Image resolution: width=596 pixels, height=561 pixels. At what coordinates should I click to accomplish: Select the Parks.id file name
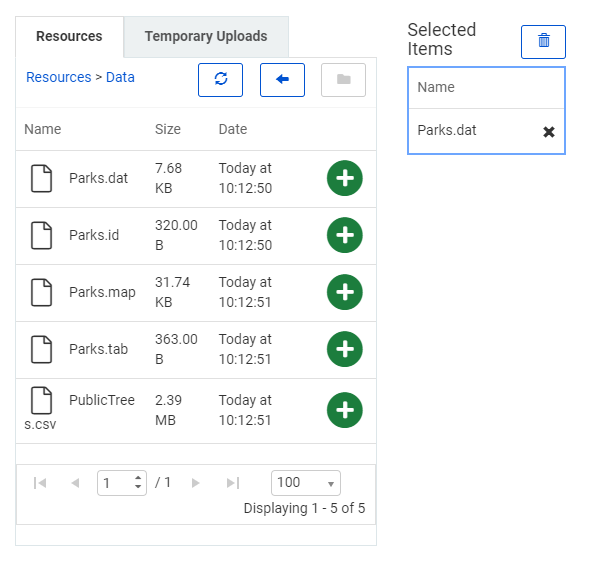click(94, 235)
